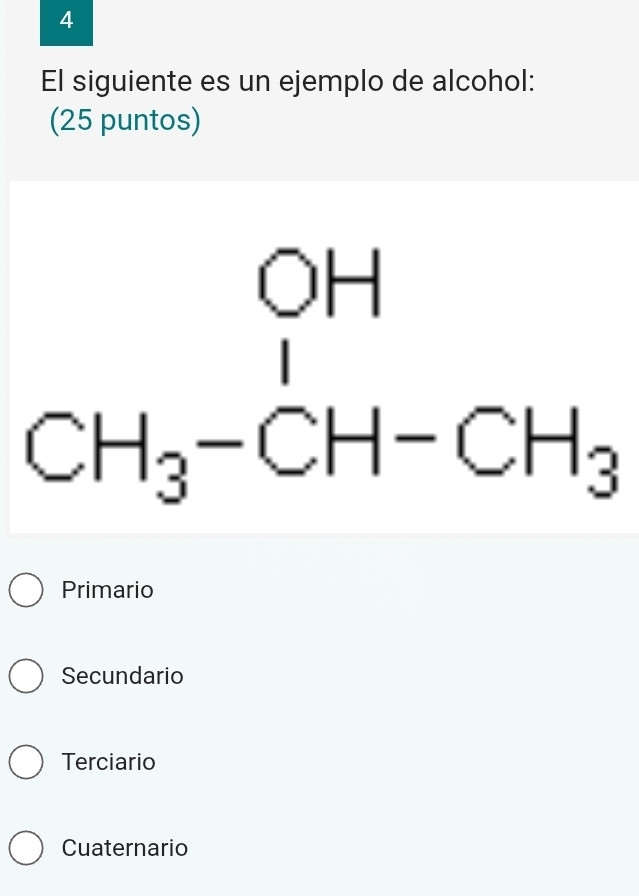Click the teal question number 4 badge
Image resolution: width=639 pixels, height=896 pixels.
66,22
